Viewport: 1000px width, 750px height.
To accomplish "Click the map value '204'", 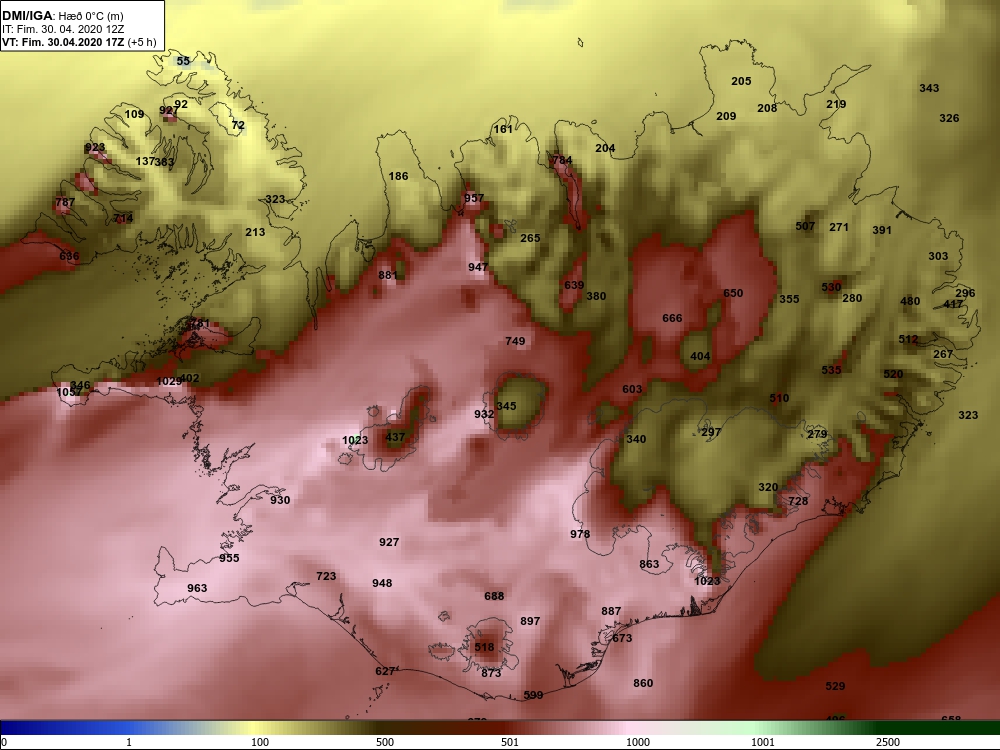I will (x=605, y=149).
